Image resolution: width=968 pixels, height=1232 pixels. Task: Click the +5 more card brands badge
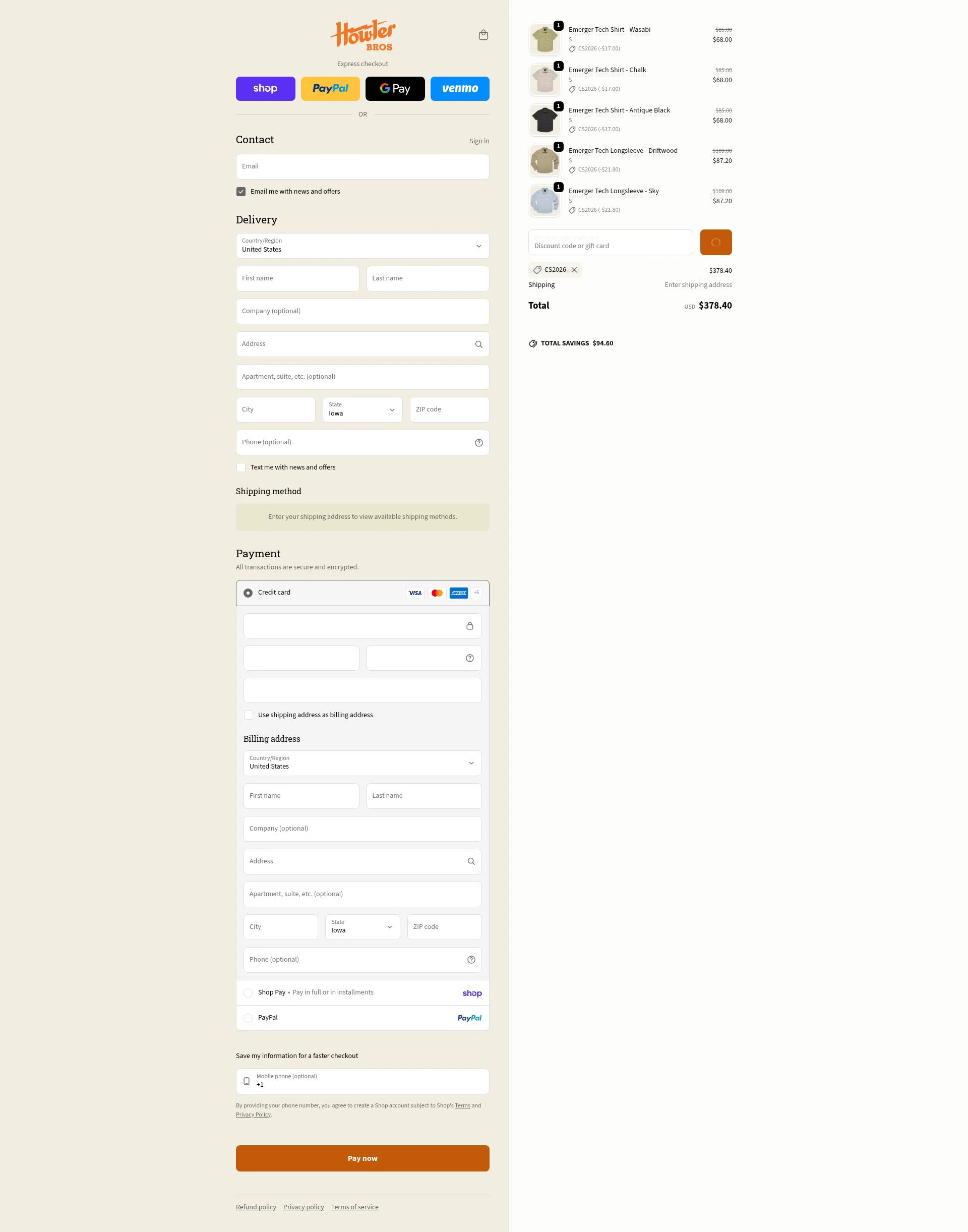476,593
